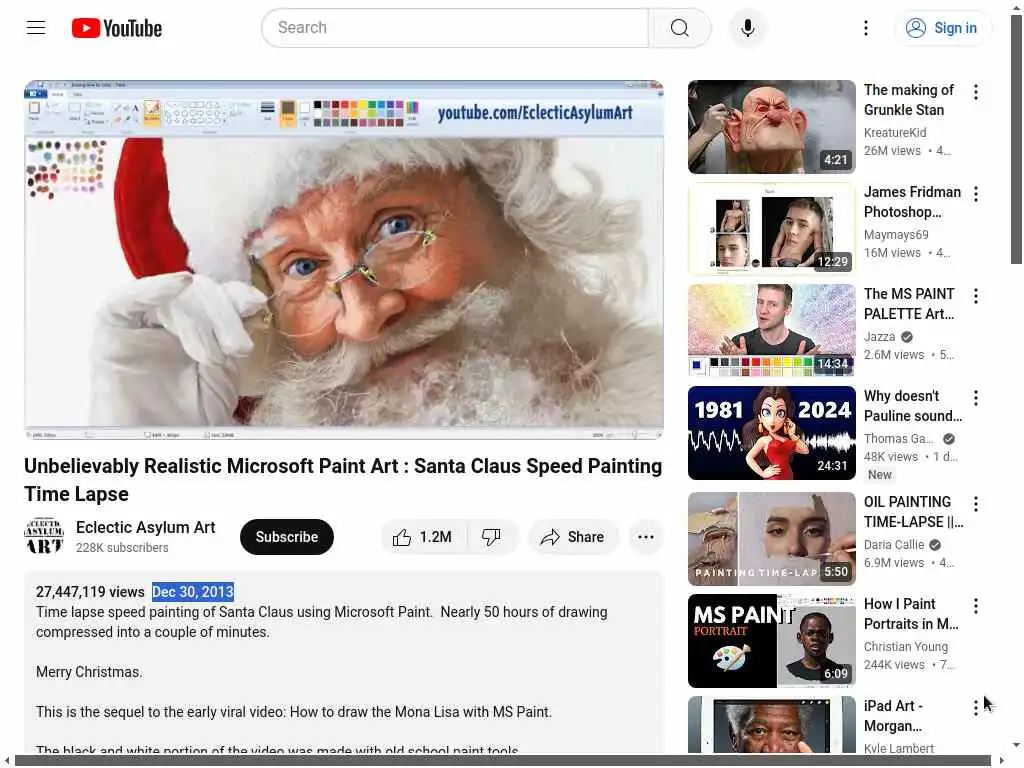Click scroll left arrow of horizontal scrollbar
Screen dimensions: 1024x768
coord(6,761)
